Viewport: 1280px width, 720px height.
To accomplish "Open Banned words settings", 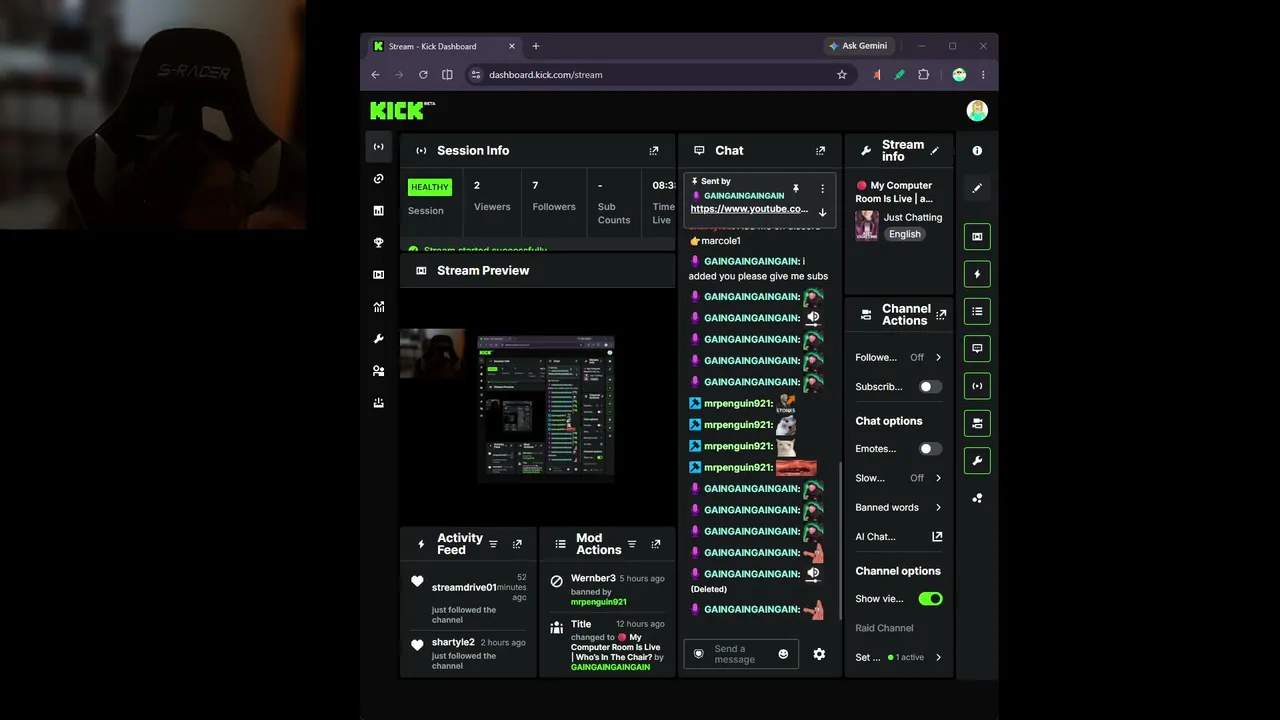I will point(899,507).
